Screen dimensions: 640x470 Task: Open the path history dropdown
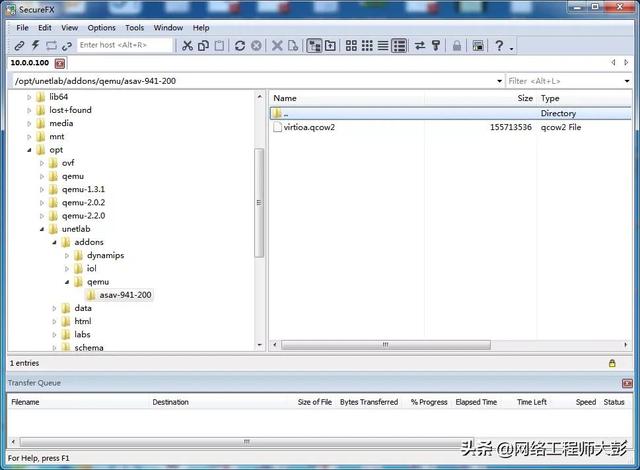coord(499,81)
